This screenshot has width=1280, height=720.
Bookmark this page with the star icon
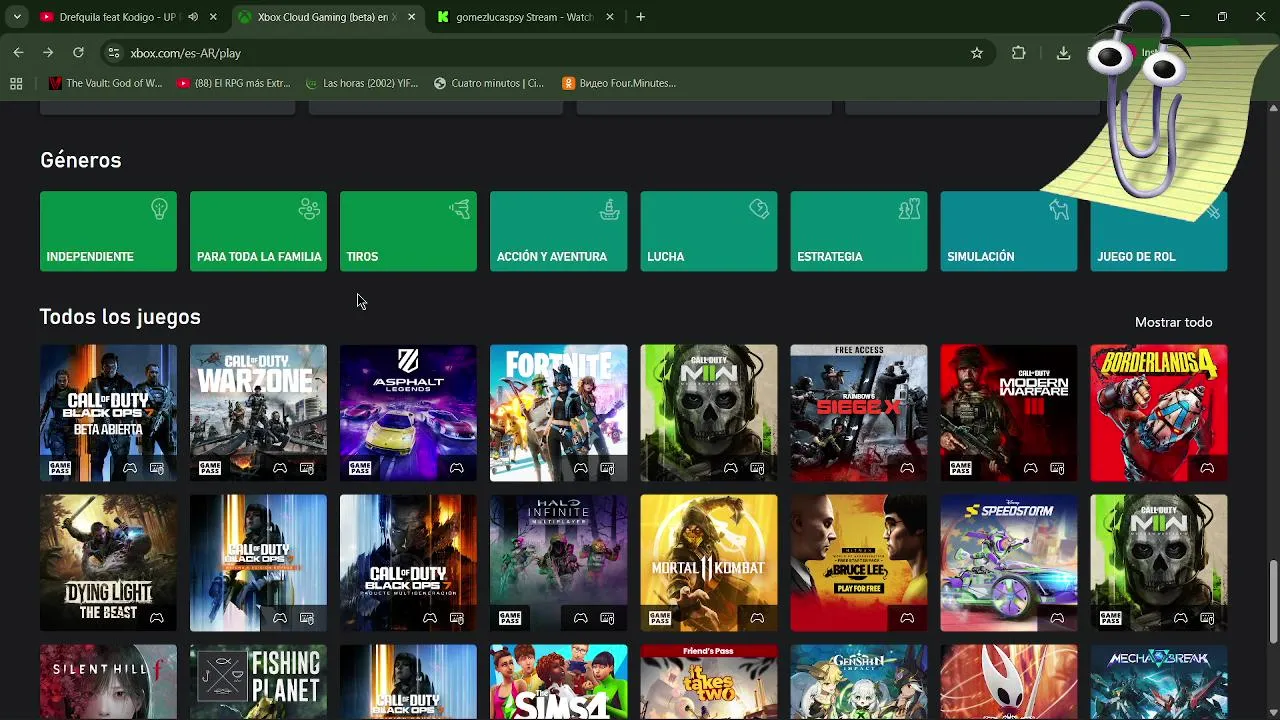coord(977,53)
